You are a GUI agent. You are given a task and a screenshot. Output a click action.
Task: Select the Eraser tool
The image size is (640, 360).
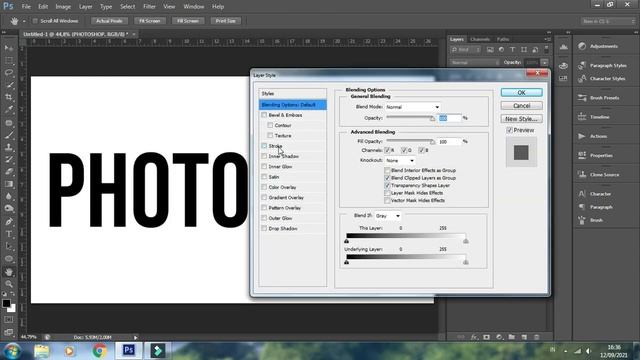point(9,171)
